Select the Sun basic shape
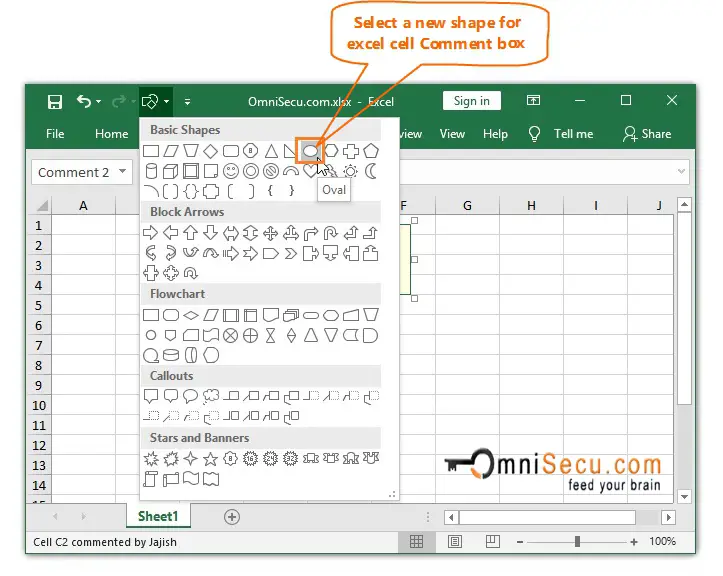 350,171
